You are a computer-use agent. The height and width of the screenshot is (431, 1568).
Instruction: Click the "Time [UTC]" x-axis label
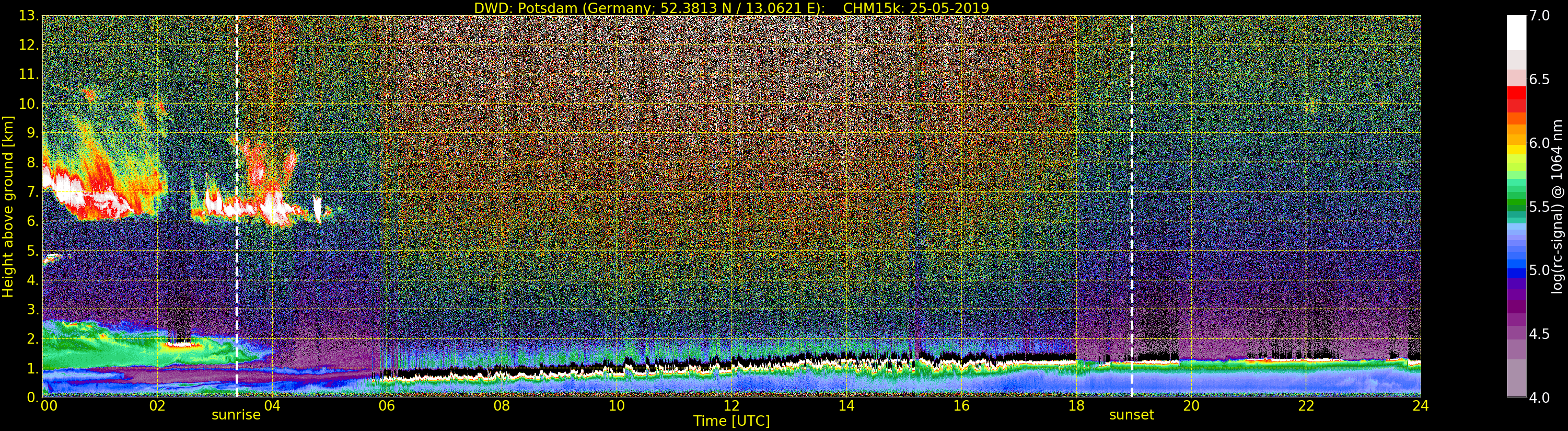pyautogui.click(x=731, y=421)
